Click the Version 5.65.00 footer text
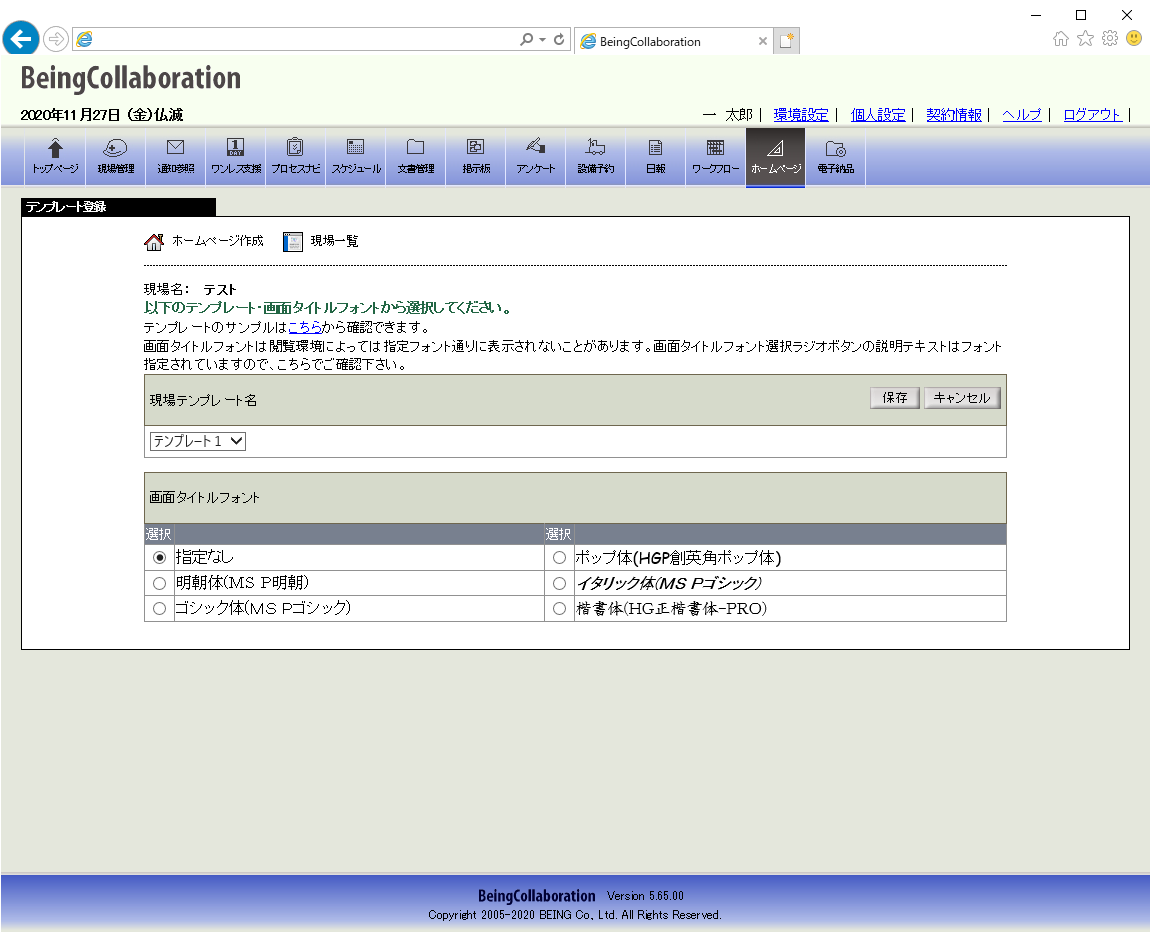This screenshot has height=933, width=1151. tap(645, 896)
